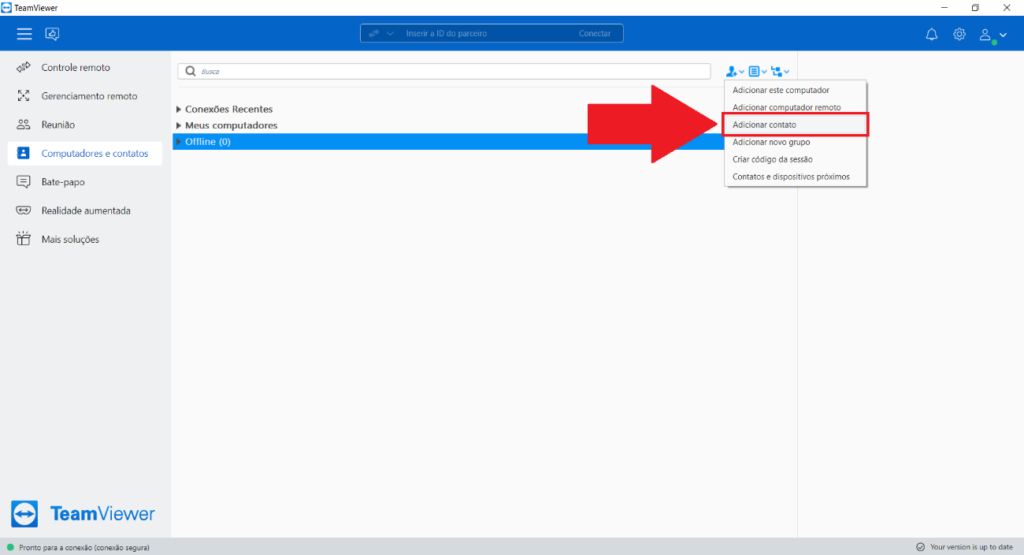Open Controle remoto in the sidebar
The height and width of the screenshot is (555, 1024).
[x=75, y=68]
